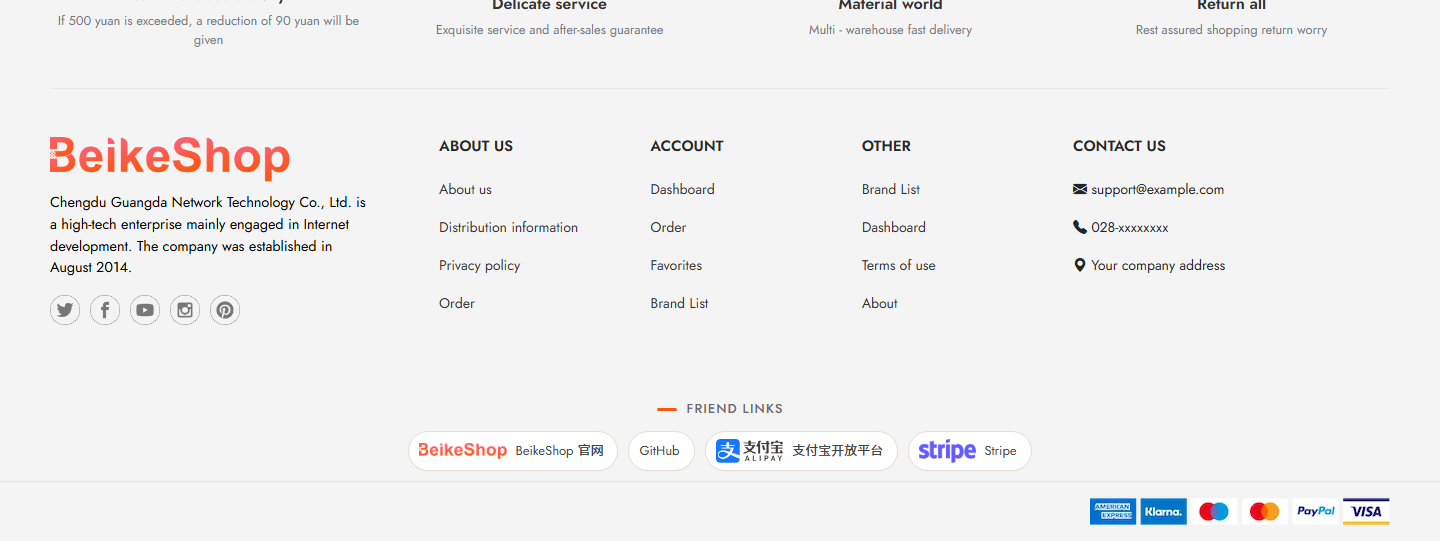Screen dimensions: 1440x560
Task: Click the email envelope icon
Action: 1080,189
